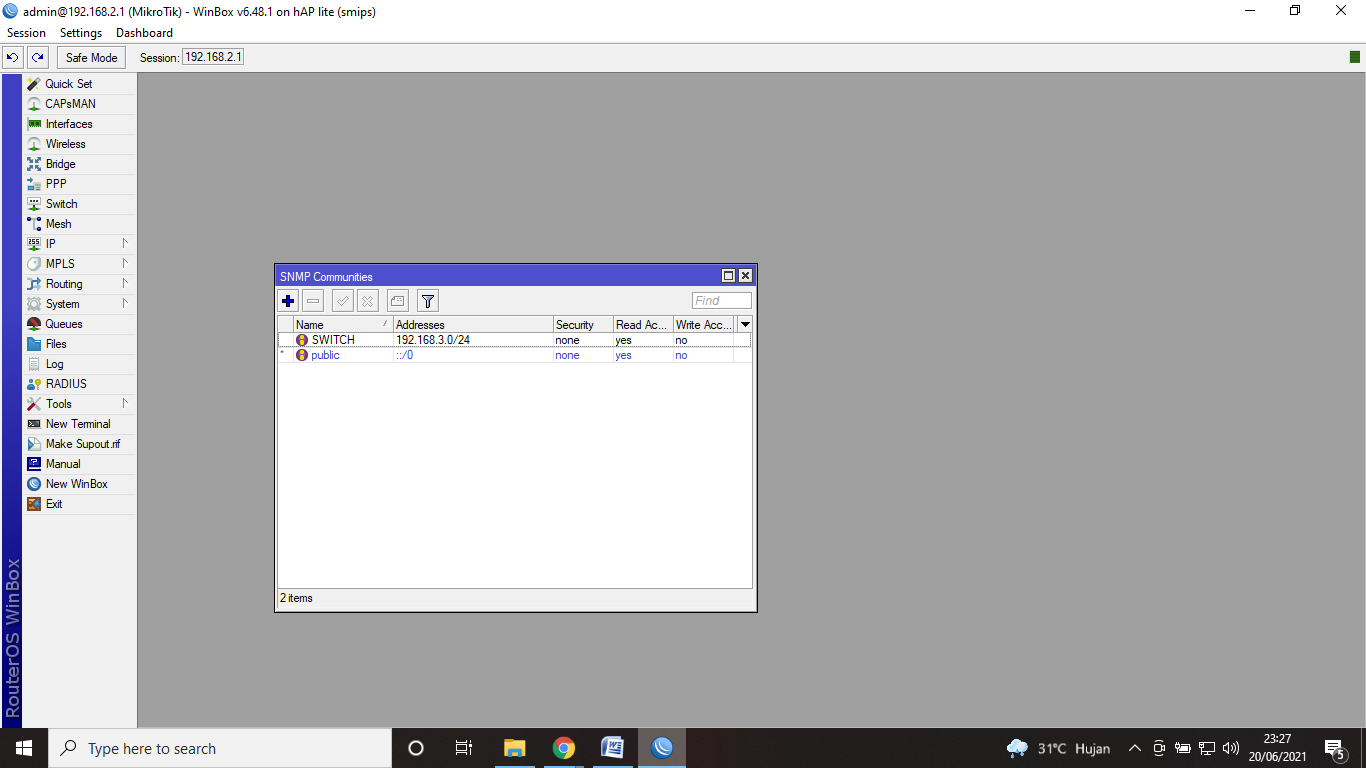Open the Files list
1366x768 pixels.
click(x=79, y=344)
